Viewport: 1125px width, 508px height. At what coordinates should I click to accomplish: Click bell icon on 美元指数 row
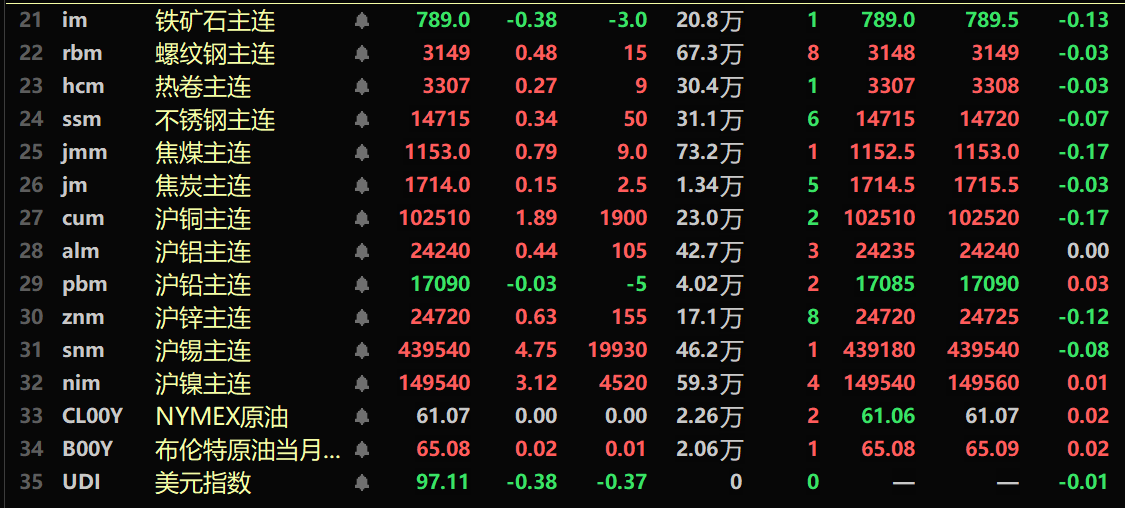[362, 483]
